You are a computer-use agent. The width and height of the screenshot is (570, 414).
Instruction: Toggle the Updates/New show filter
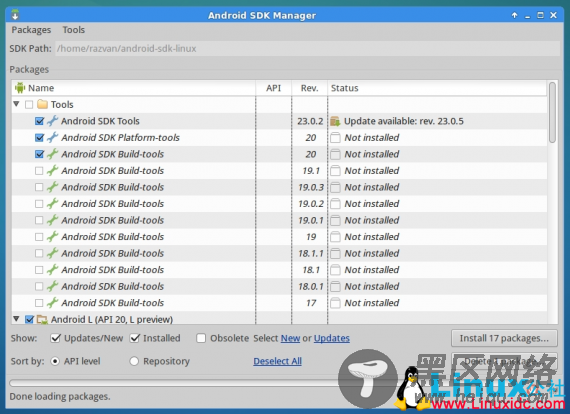[55, 338]
